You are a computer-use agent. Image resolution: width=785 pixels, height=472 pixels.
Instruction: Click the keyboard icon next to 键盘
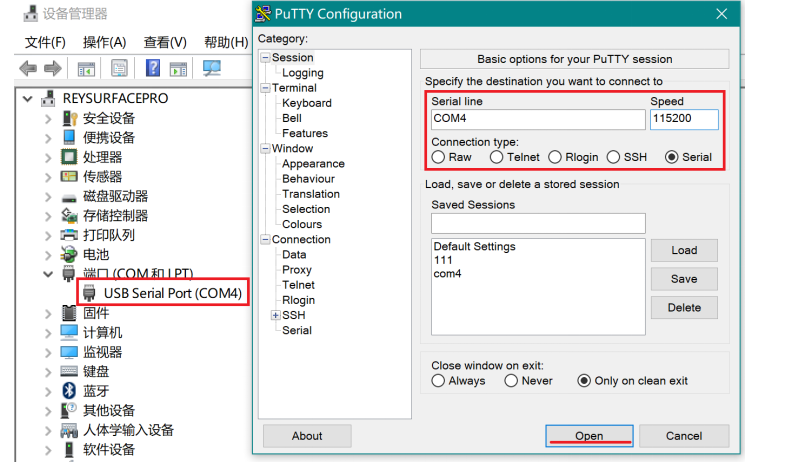(69, 371)
